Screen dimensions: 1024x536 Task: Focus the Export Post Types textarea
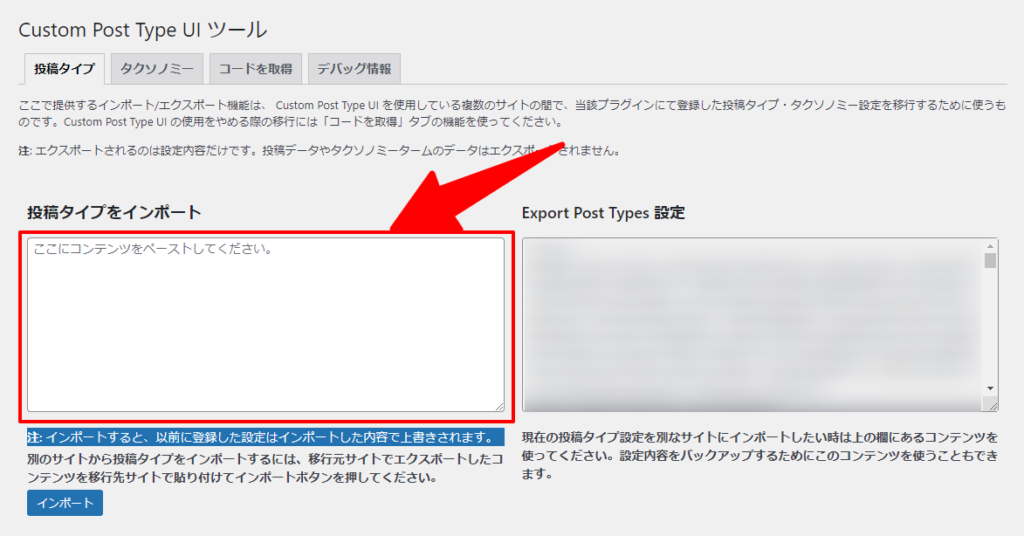pos(752,323)
